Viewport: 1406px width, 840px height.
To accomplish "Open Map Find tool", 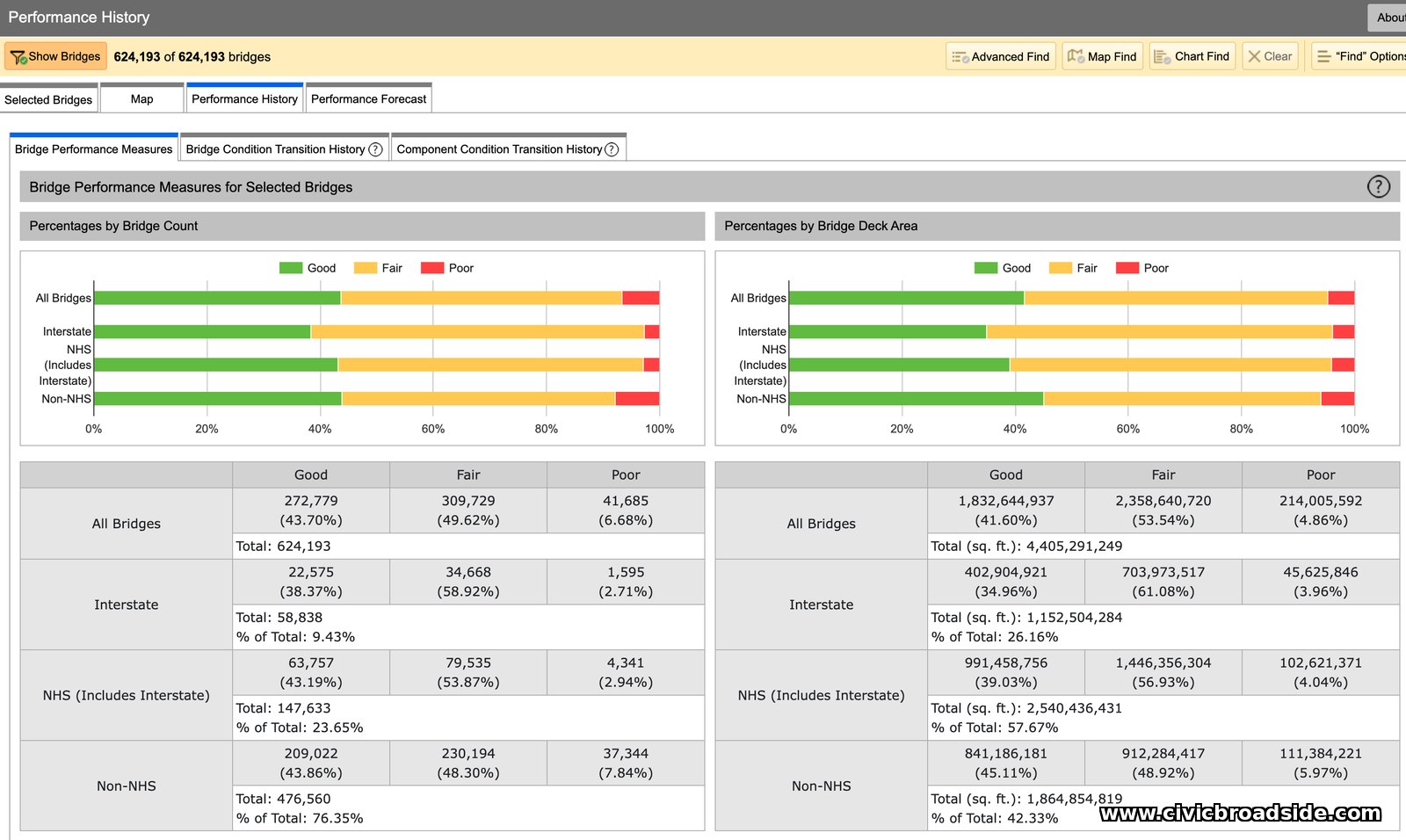I will (x=1102, y=56).
